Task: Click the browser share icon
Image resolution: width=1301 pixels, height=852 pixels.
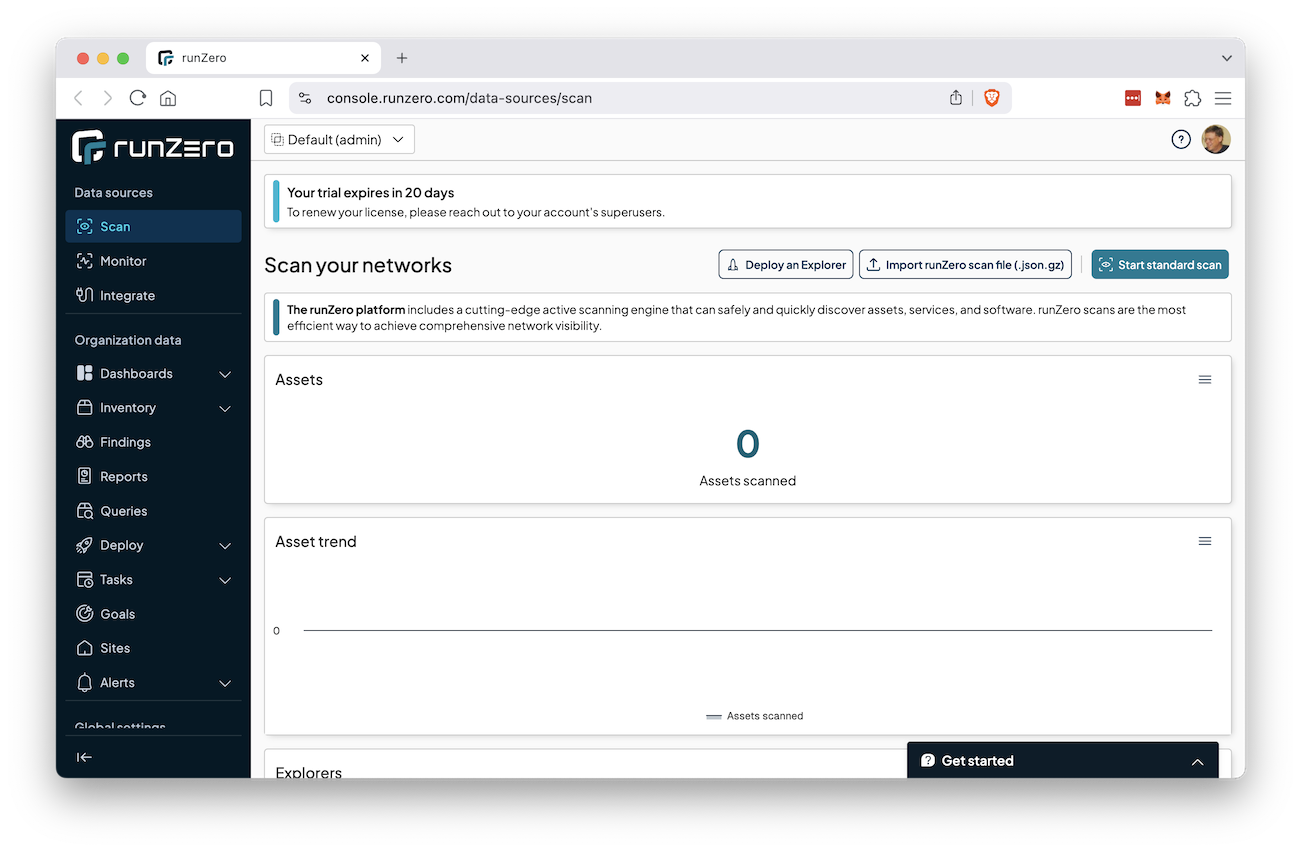Action: pyautogui.click(x=956, y=98)
